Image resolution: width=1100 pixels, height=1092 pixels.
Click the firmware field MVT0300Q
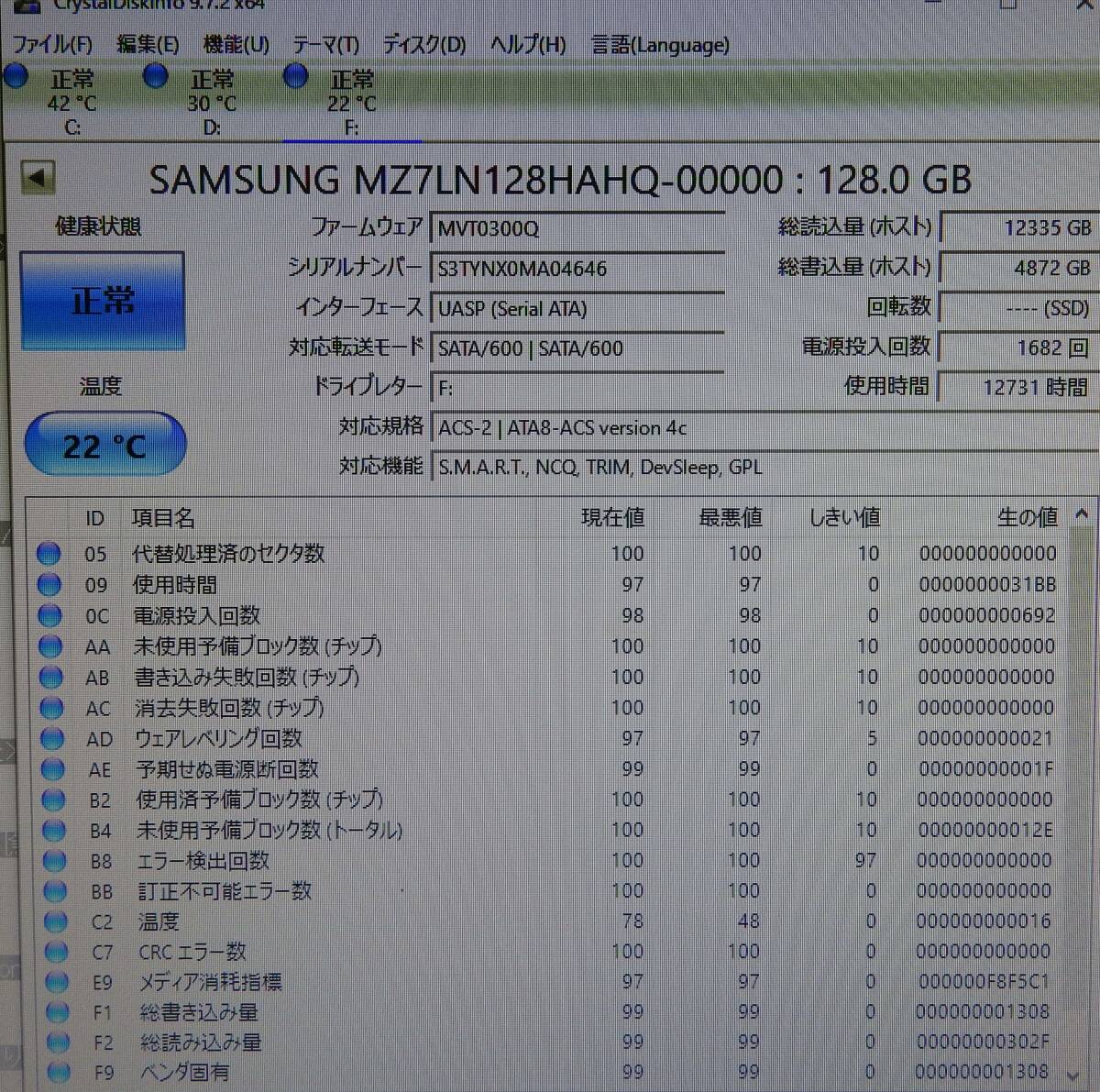tap(577, 228)
